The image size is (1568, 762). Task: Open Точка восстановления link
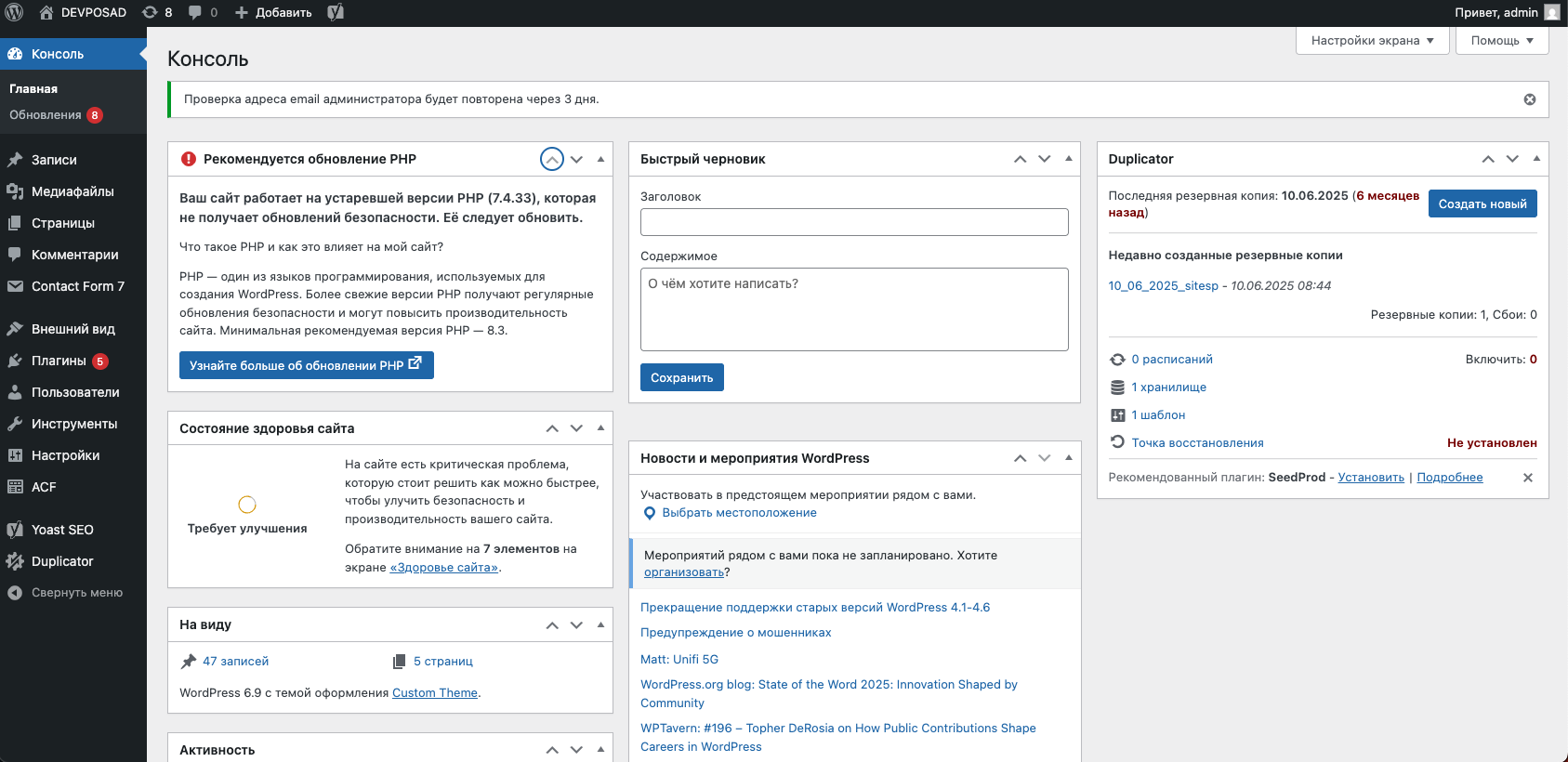pos(1197,443)
